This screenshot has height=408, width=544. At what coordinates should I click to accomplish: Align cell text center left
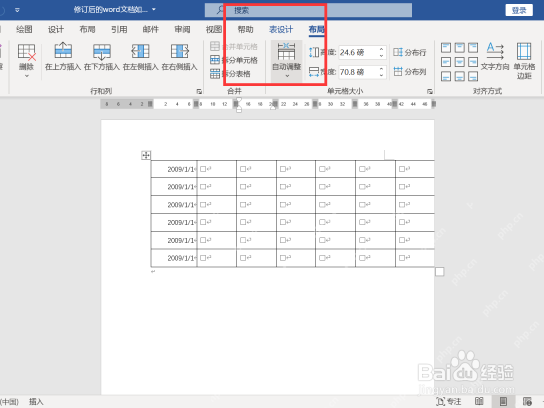pyautogui.click(x=446, y=62)
